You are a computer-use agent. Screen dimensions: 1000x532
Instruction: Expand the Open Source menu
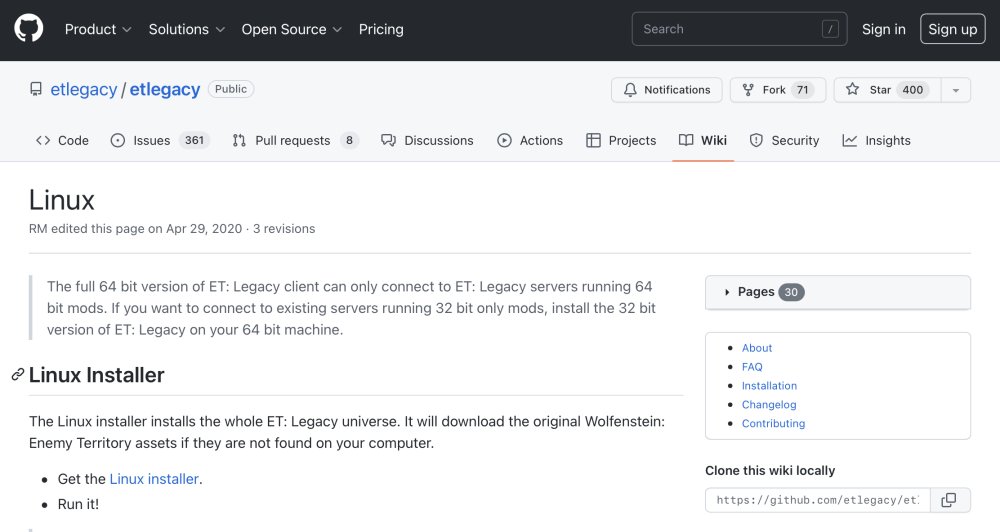[291, 29]
